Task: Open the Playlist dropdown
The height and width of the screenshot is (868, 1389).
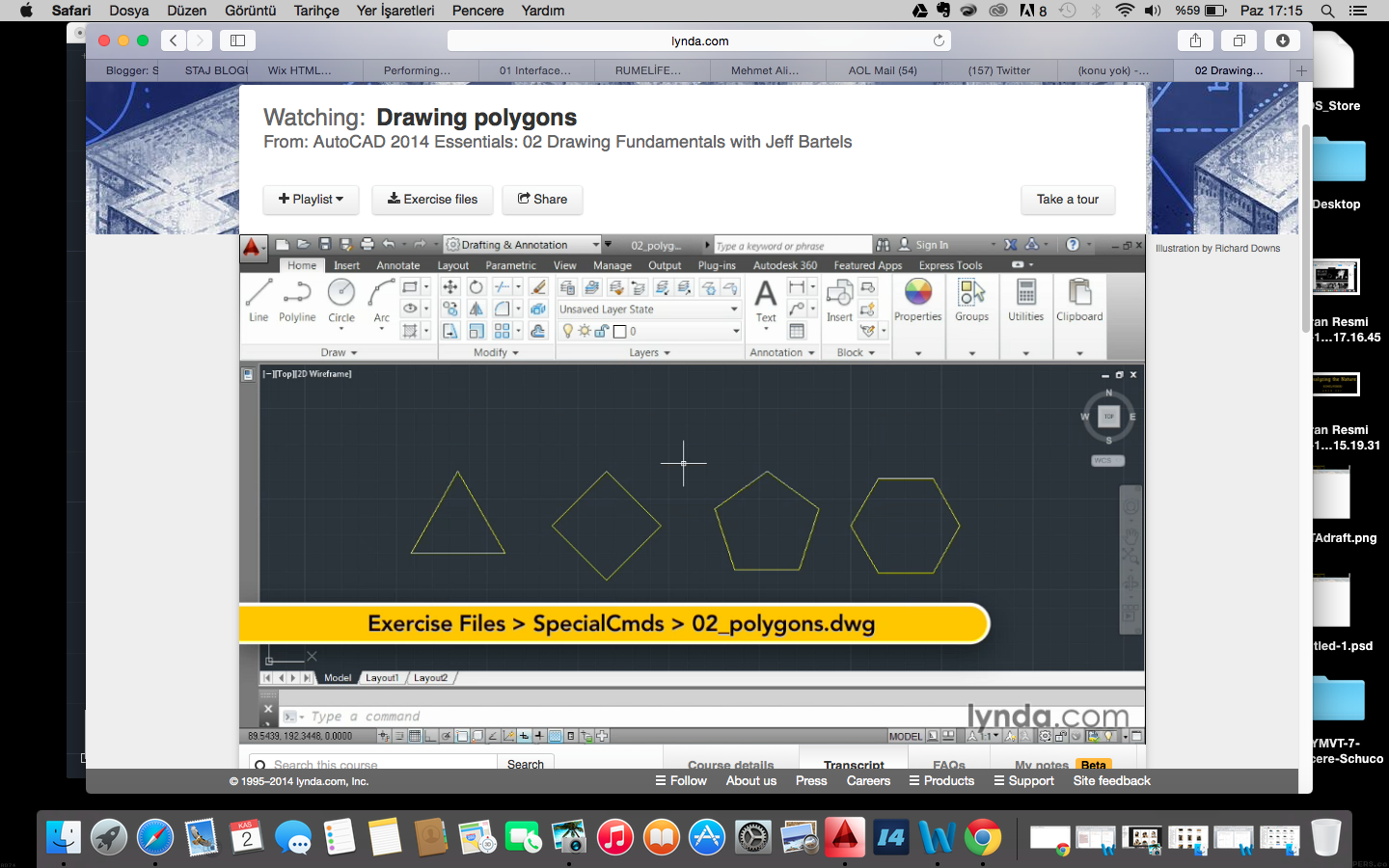Action: [311, 199]
